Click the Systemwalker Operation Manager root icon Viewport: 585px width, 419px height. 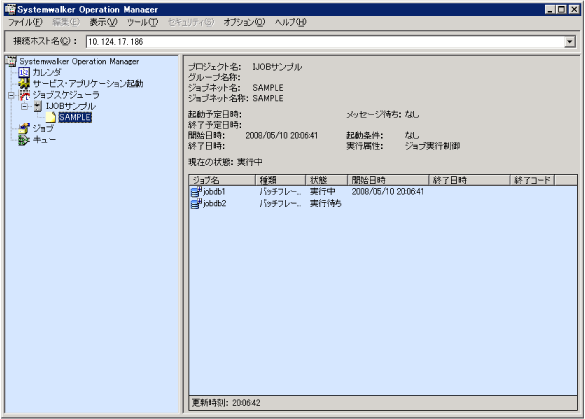click(11, 61)
